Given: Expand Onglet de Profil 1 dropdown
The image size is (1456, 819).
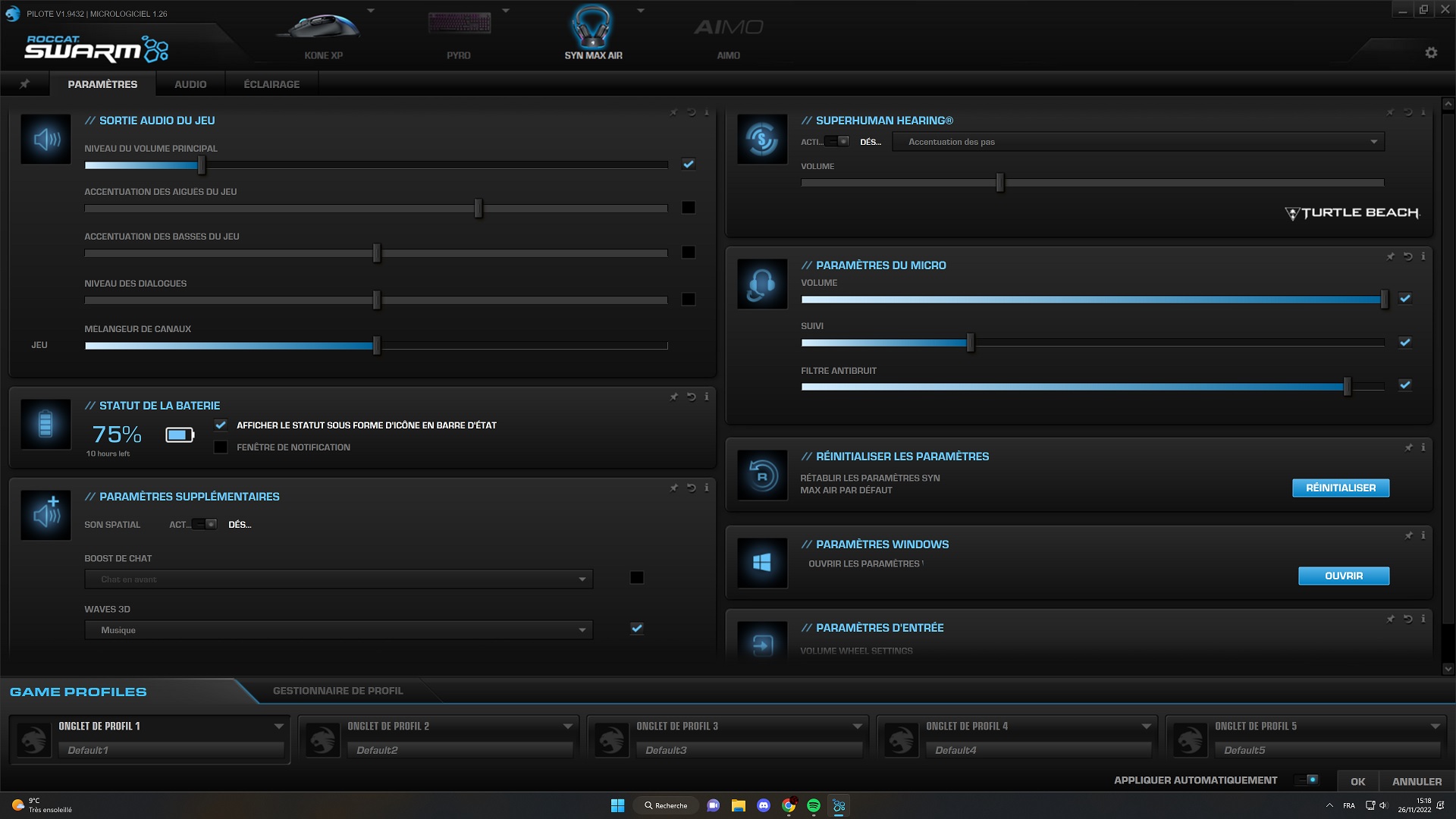Looking at the screenshot, I should click(x=278, y=726).
